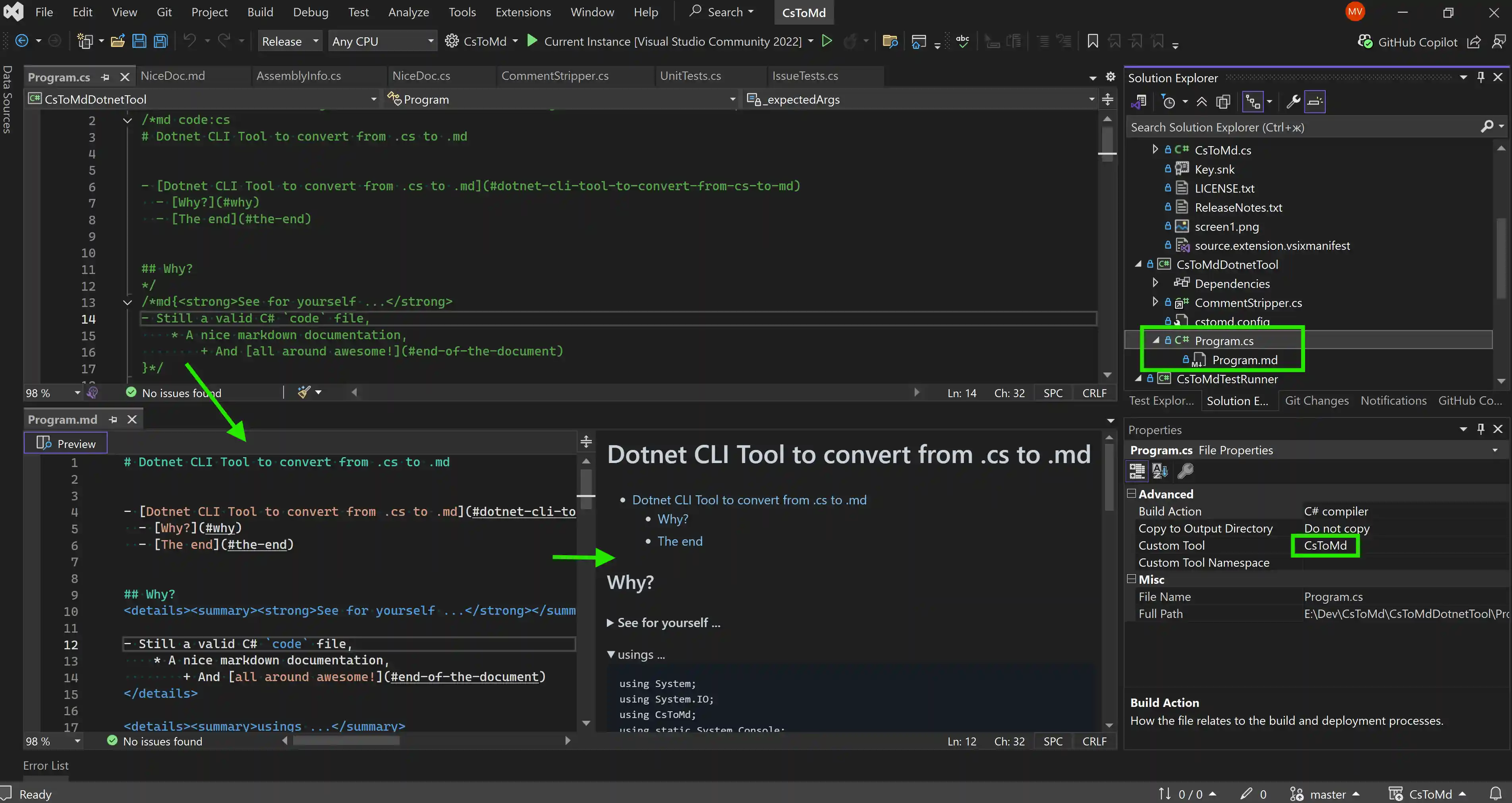Open the Release configuration dropdown
1512x803 pixels.
coord(290,41)
